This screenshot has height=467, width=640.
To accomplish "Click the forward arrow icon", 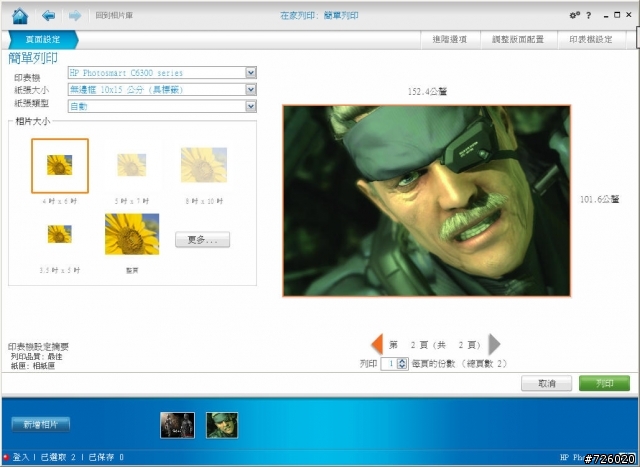I will 75,16.
